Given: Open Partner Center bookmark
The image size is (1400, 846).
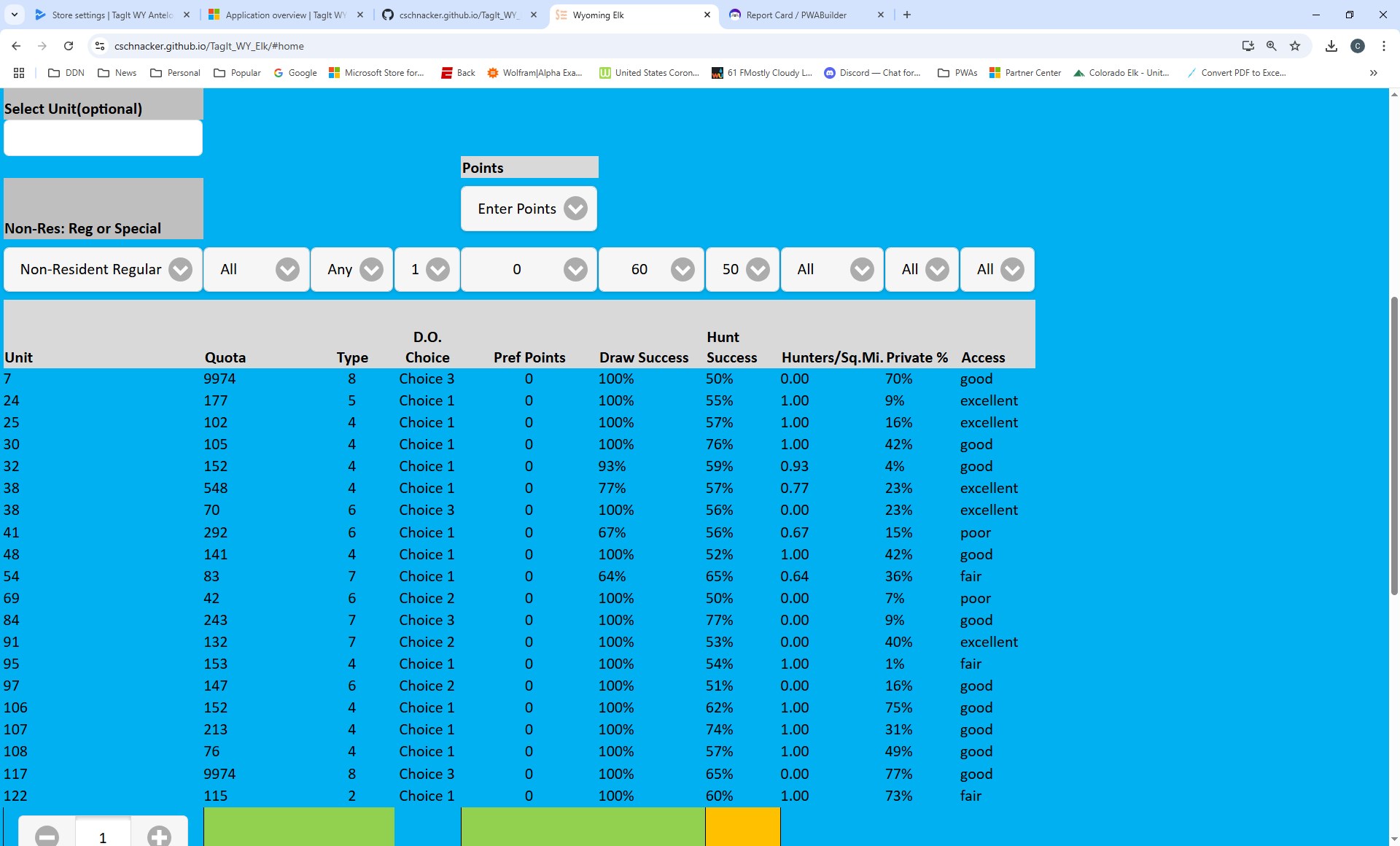Looking at the screenshot, I should [x=1025, y=73].
